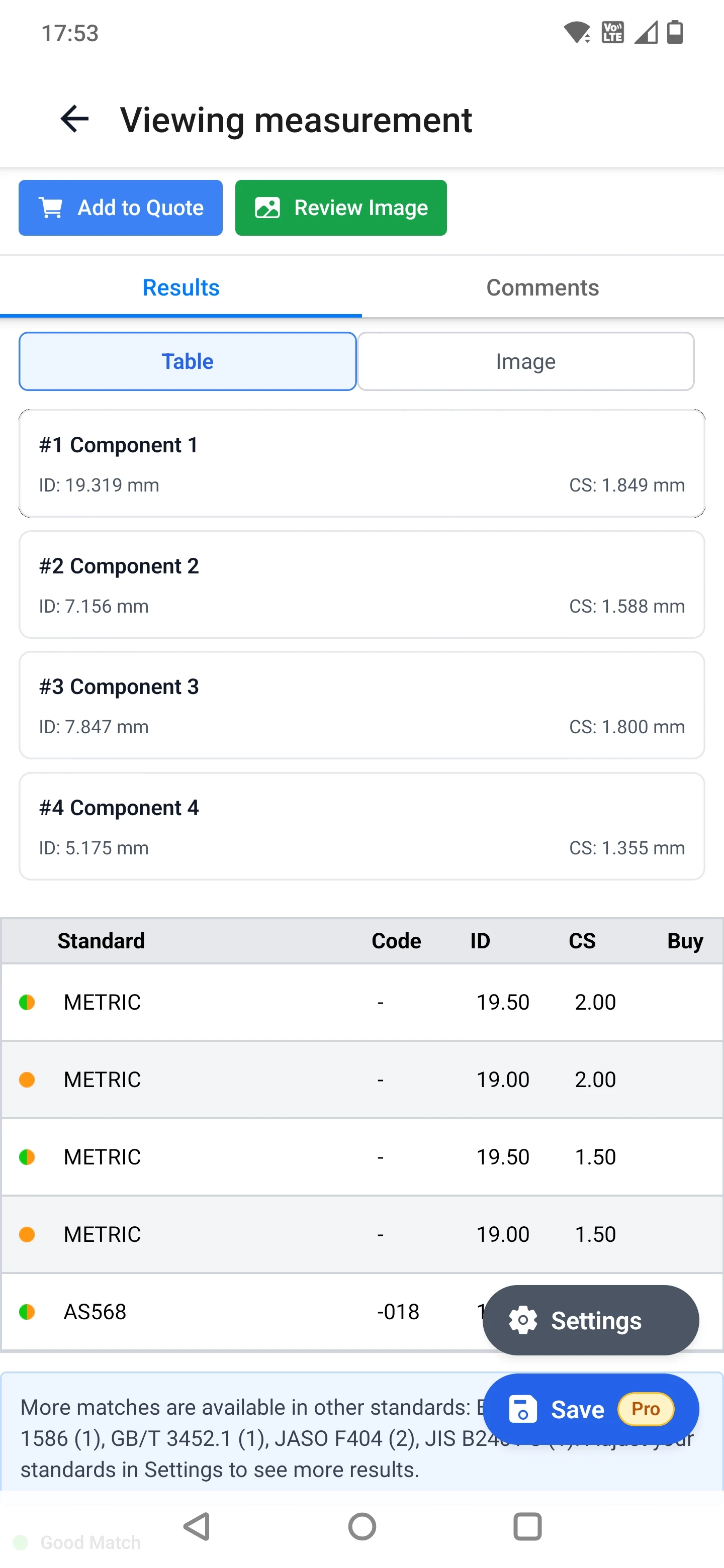Viewport: 724px width, 1568px height.
Task: Switch to Image view
Action: (x=525, y=361)
